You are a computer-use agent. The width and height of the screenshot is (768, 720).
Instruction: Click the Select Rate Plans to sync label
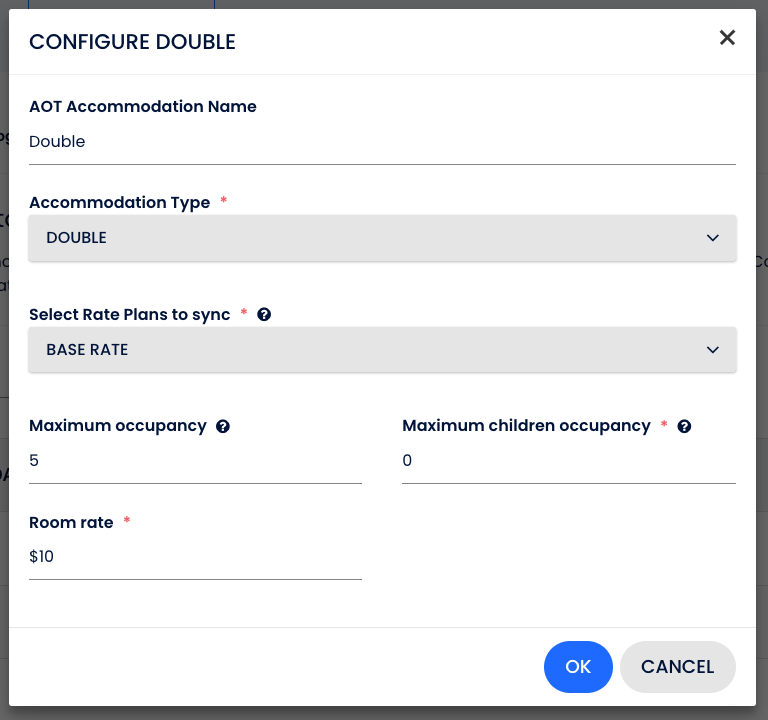tap(129, 314)
